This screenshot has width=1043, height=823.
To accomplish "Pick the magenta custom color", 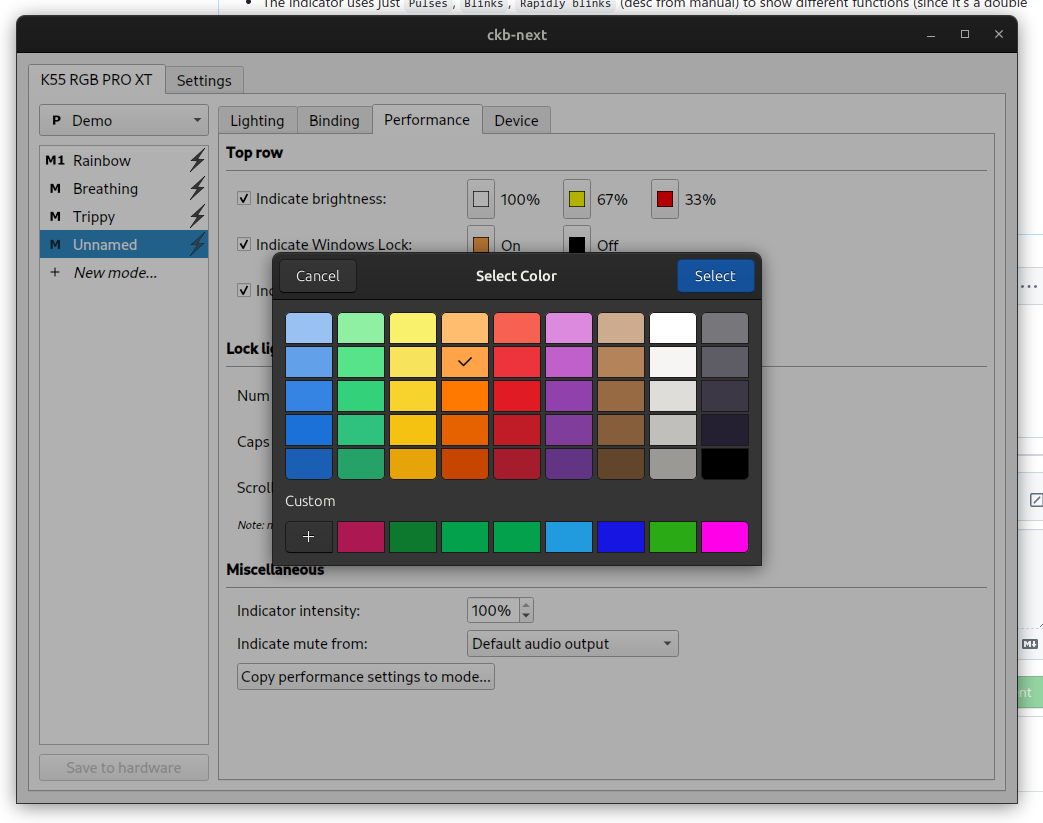I will click(x=724, y=537).
